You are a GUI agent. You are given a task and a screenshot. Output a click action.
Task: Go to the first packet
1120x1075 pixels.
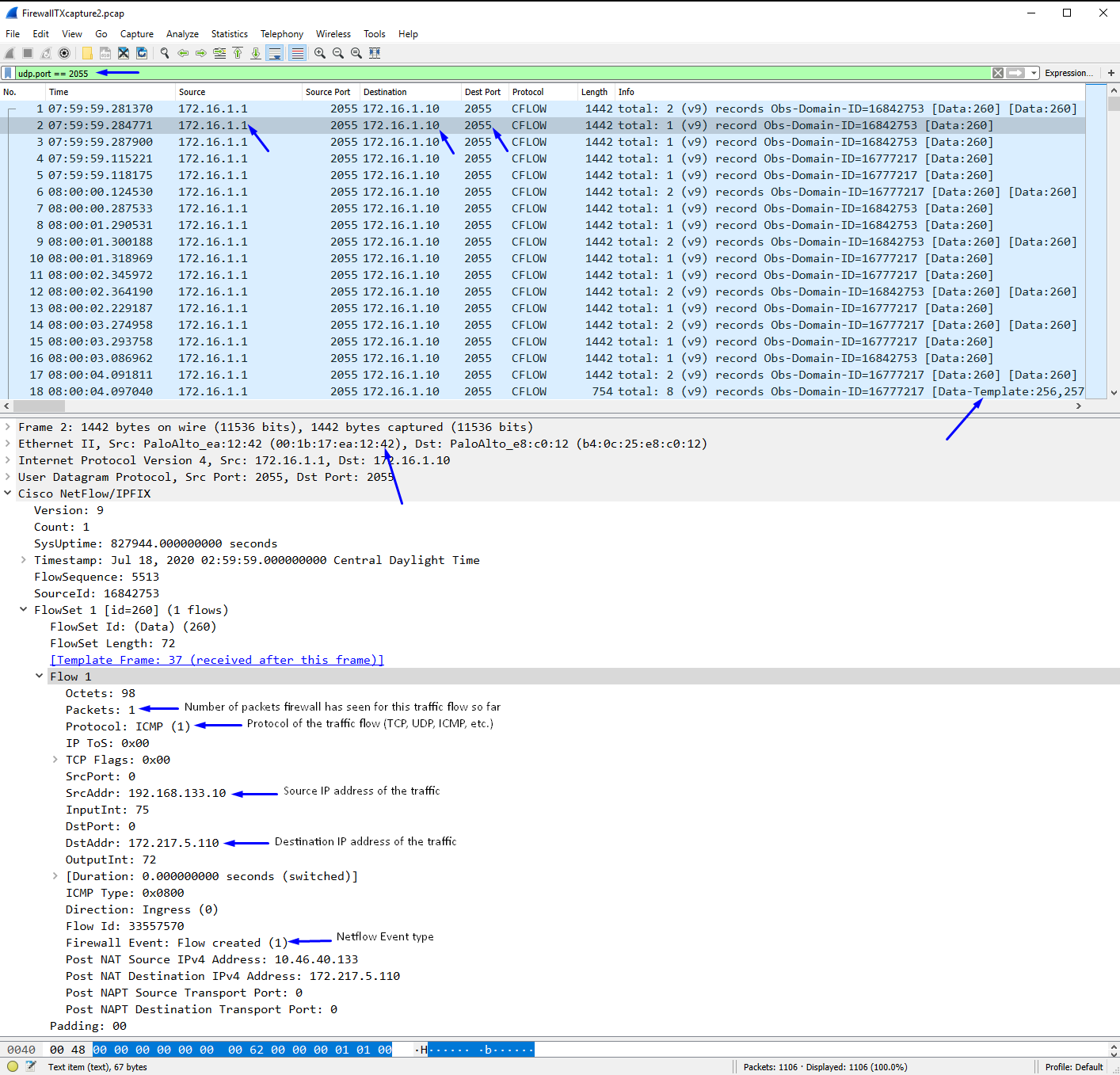238,53
